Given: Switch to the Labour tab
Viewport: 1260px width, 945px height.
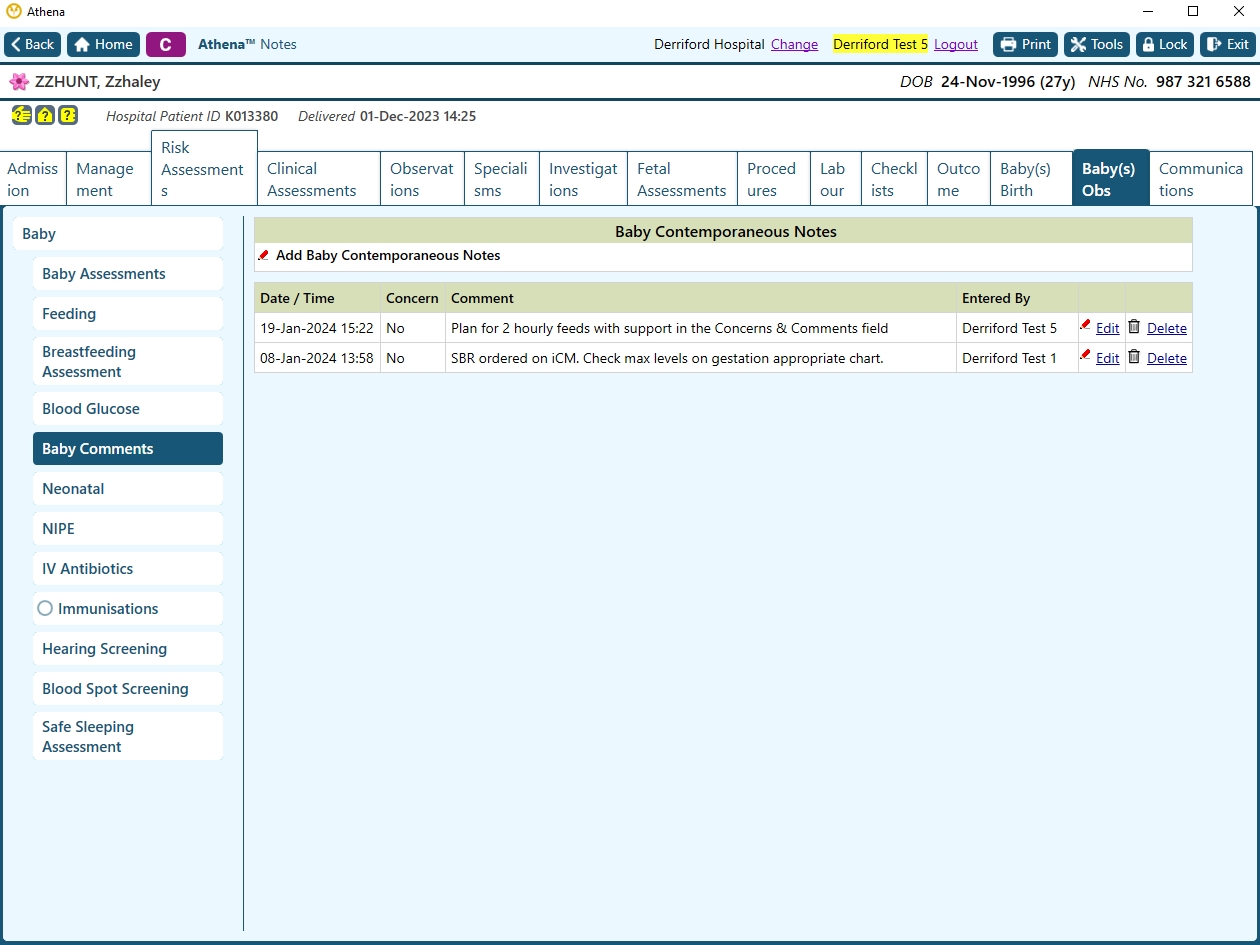Looking at the screenshot, I should pos(835,179).
